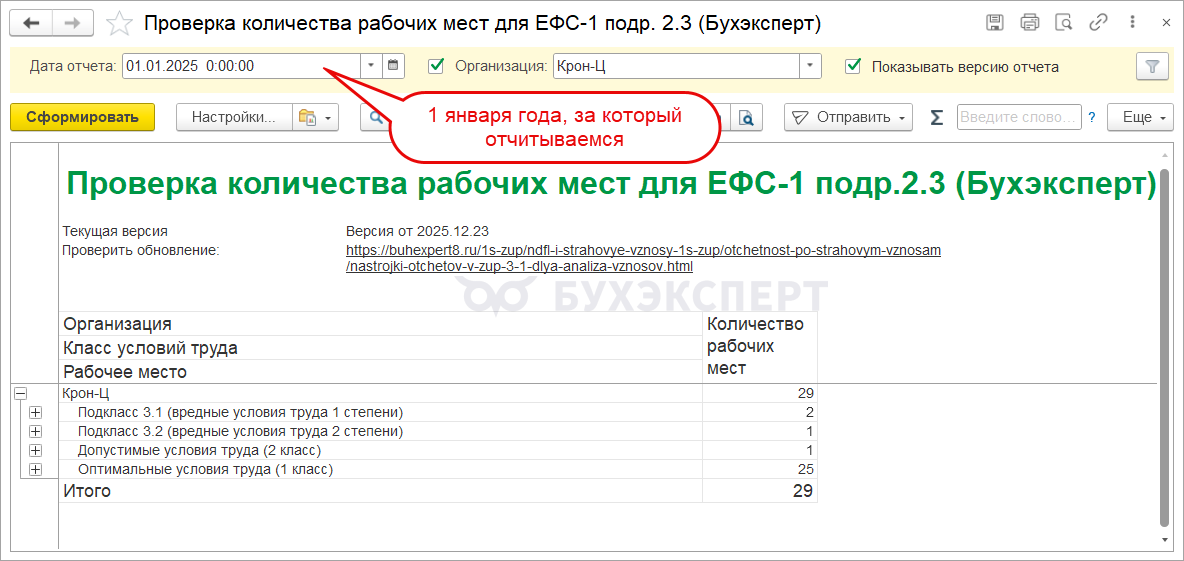
Task: Click the Дата отчета input field
Action: click(x=242, y=66)
